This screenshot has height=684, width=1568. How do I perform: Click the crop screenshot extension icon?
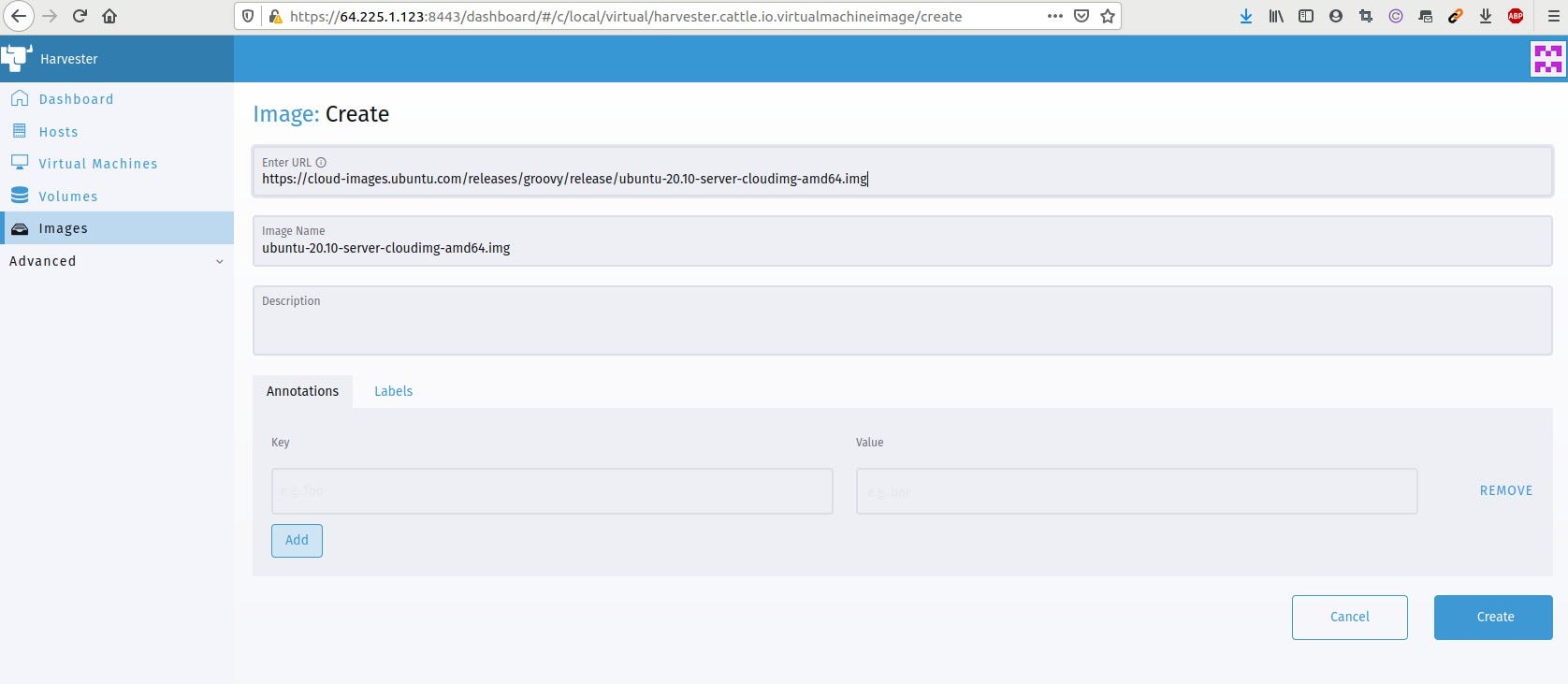coord(1366,16)
